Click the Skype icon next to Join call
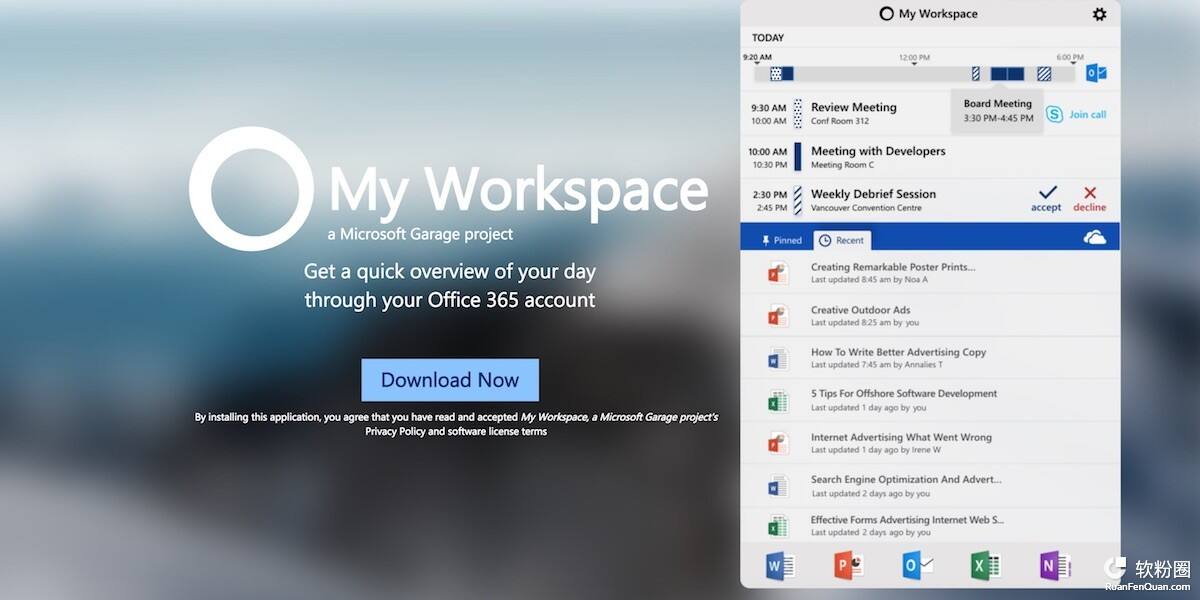The width and height of the screenshot is (1200, 600). [x=1054, y=115]
